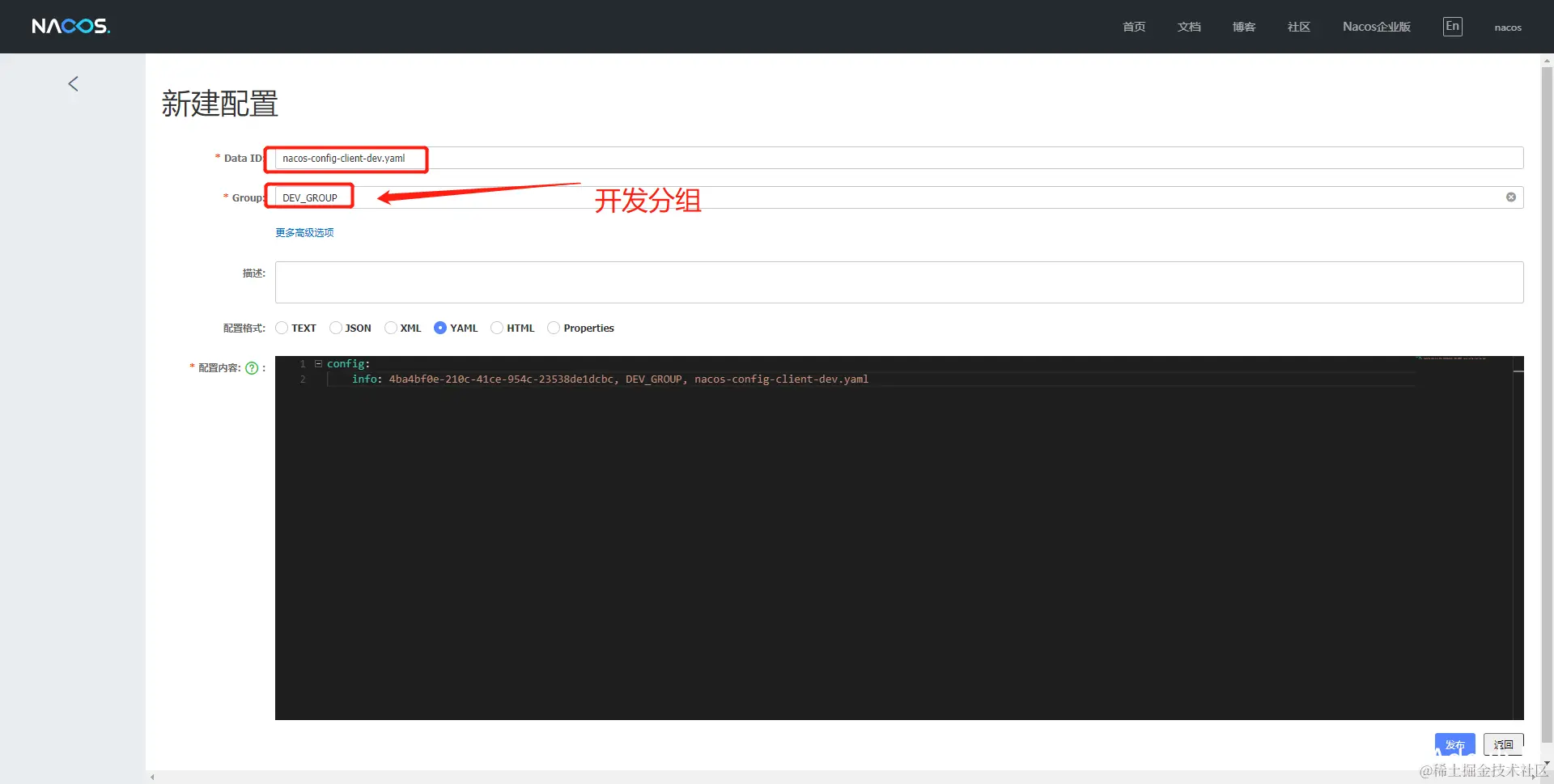Click the code editor vertical scrollbar
This screenshot has width=1554, height=784.
(1518, 538)
